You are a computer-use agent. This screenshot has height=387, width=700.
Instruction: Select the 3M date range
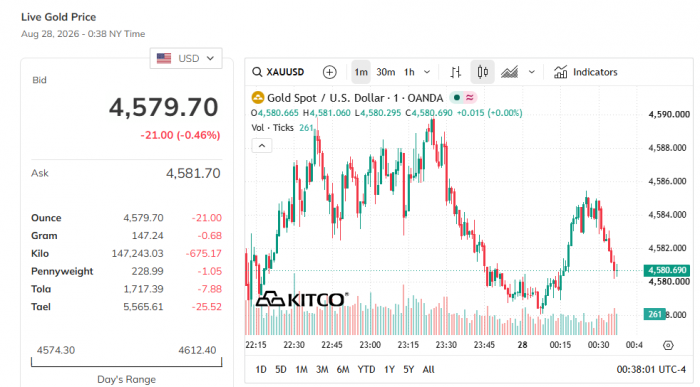(322, 370)
